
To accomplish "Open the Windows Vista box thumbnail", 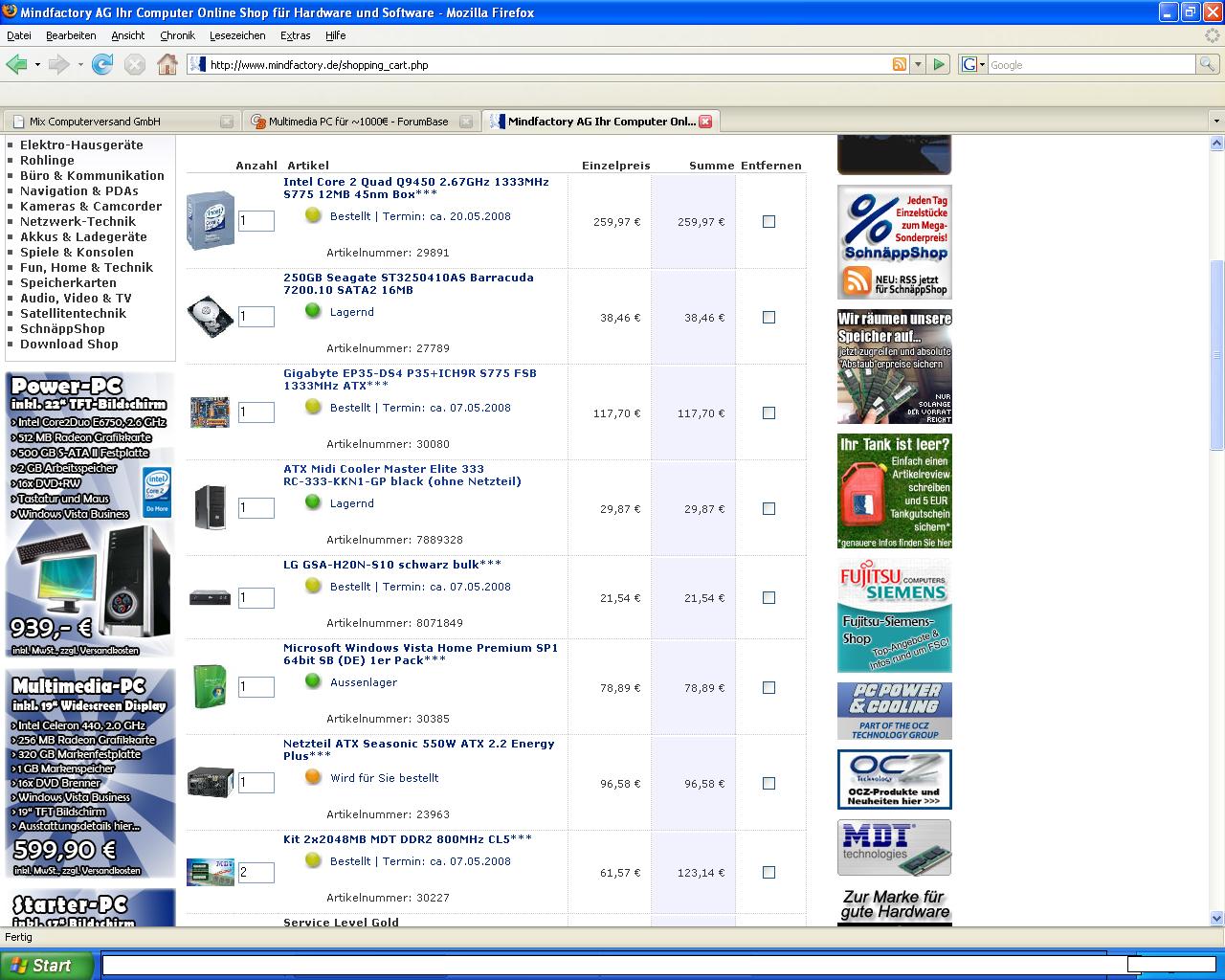I will point(211,687).
